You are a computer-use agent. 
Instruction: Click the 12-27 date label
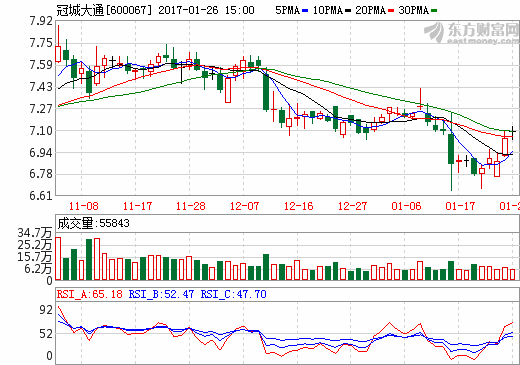352,206
